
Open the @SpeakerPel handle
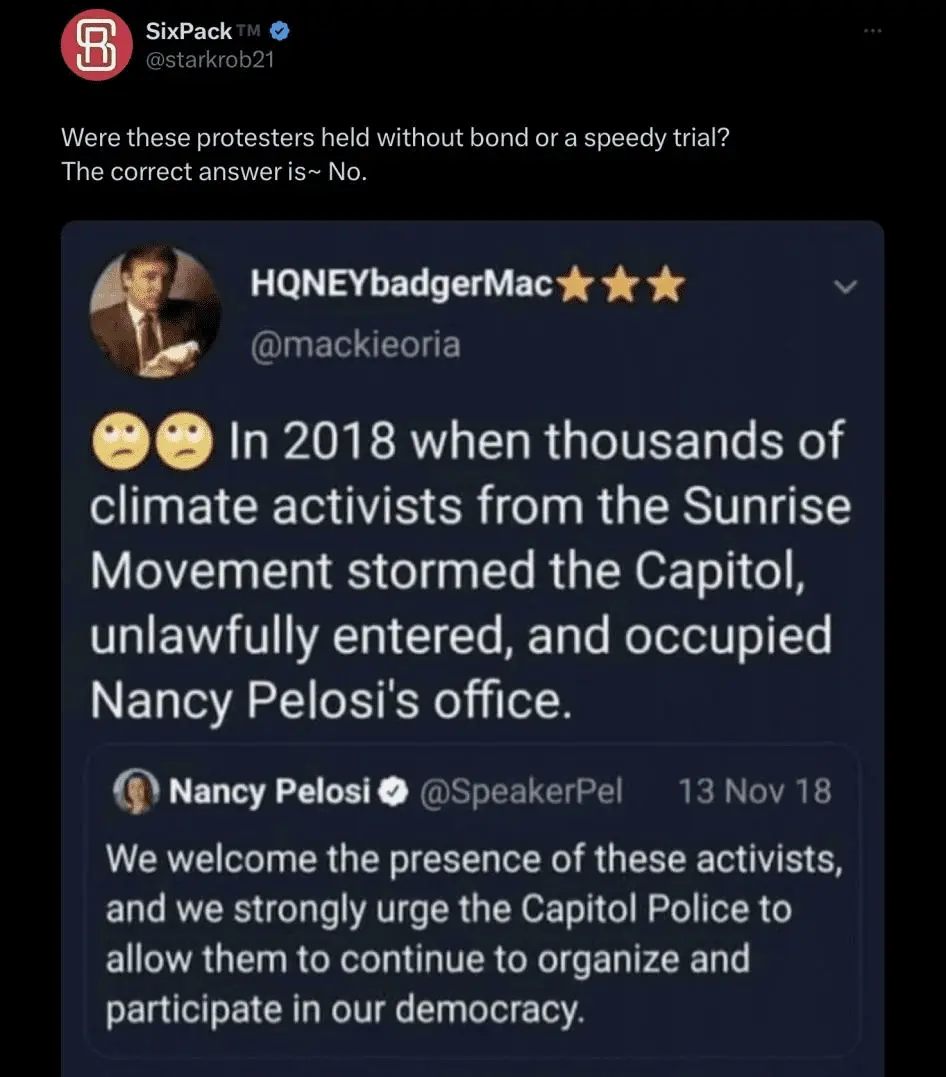pos(520,793)
